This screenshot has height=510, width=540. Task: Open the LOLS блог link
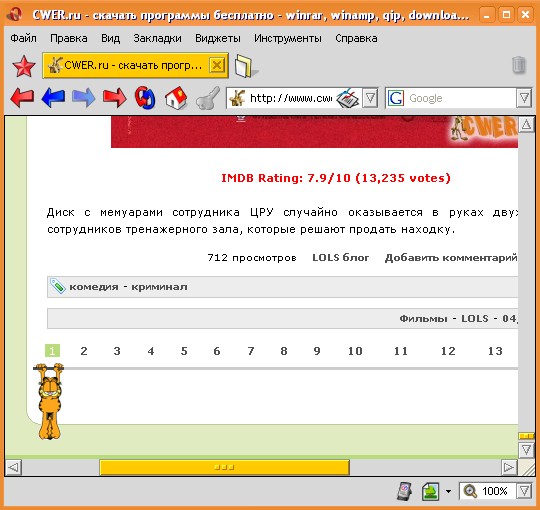tap(340, 258)
